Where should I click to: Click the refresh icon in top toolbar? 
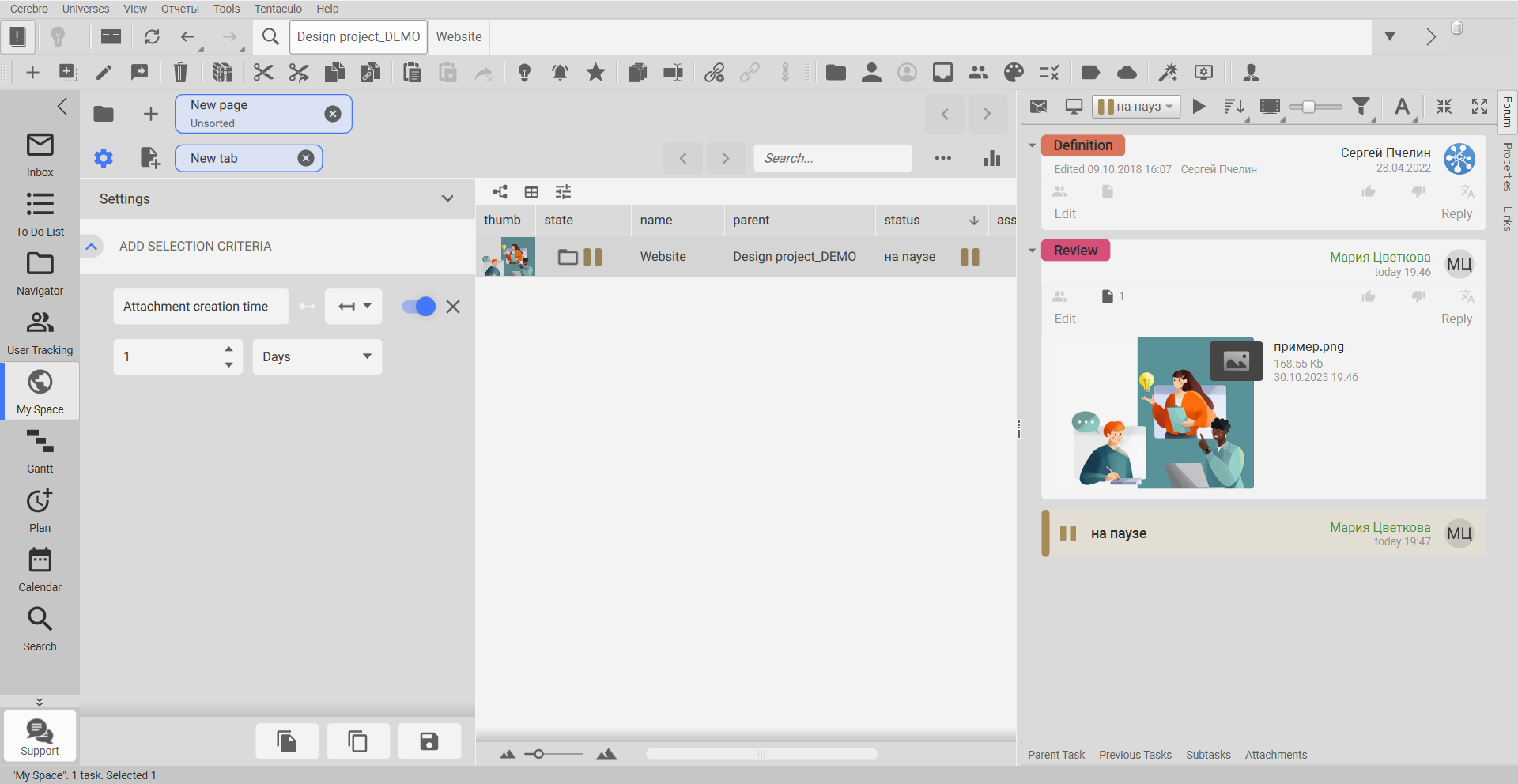[152, 36]
